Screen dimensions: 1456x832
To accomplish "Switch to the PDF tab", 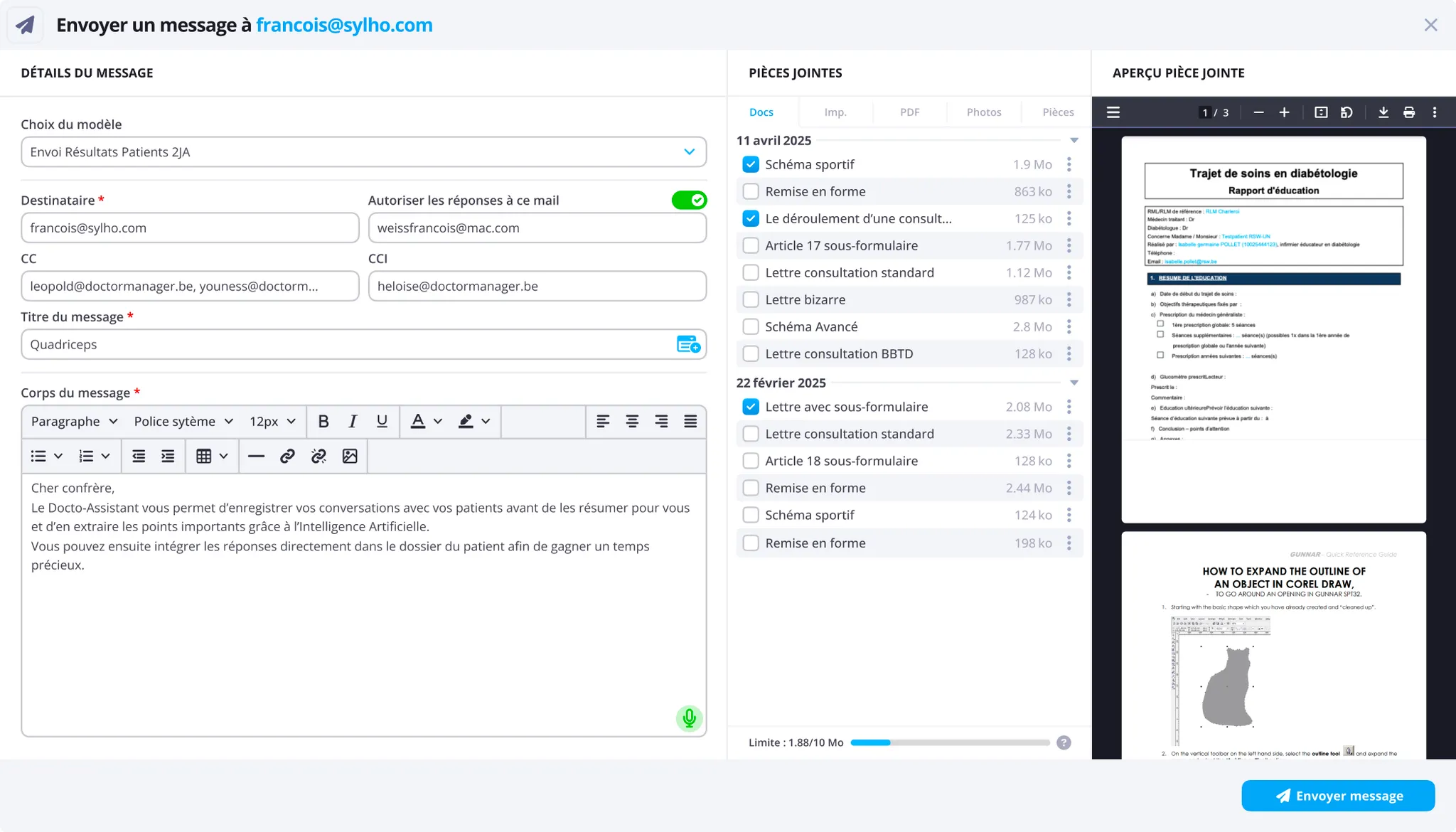I will pos(909,112).
